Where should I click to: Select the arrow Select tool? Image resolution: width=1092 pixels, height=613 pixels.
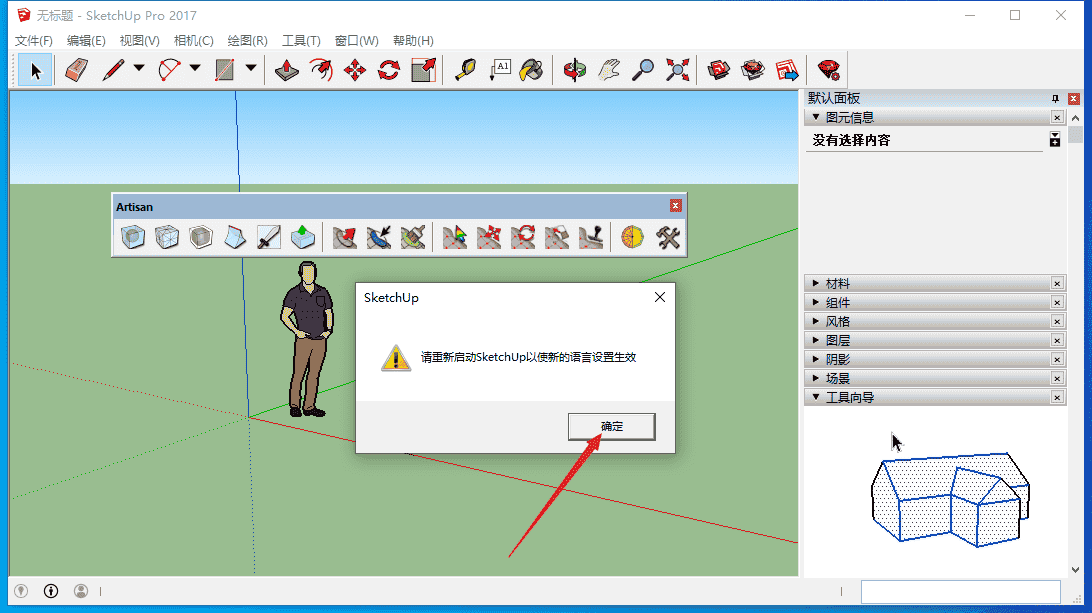point(36,70)
